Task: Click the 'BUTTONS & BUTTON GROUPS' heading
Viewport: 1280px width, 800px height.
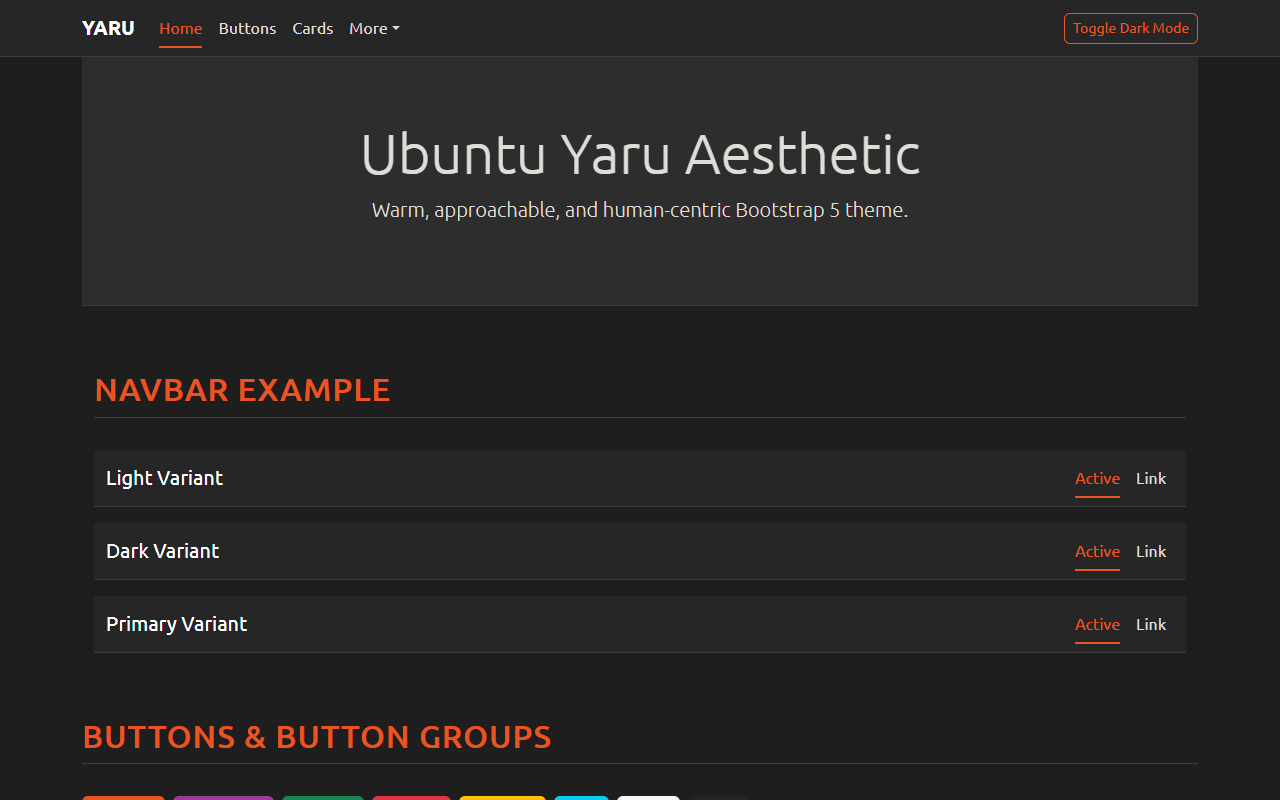Action: coord(317,737)
